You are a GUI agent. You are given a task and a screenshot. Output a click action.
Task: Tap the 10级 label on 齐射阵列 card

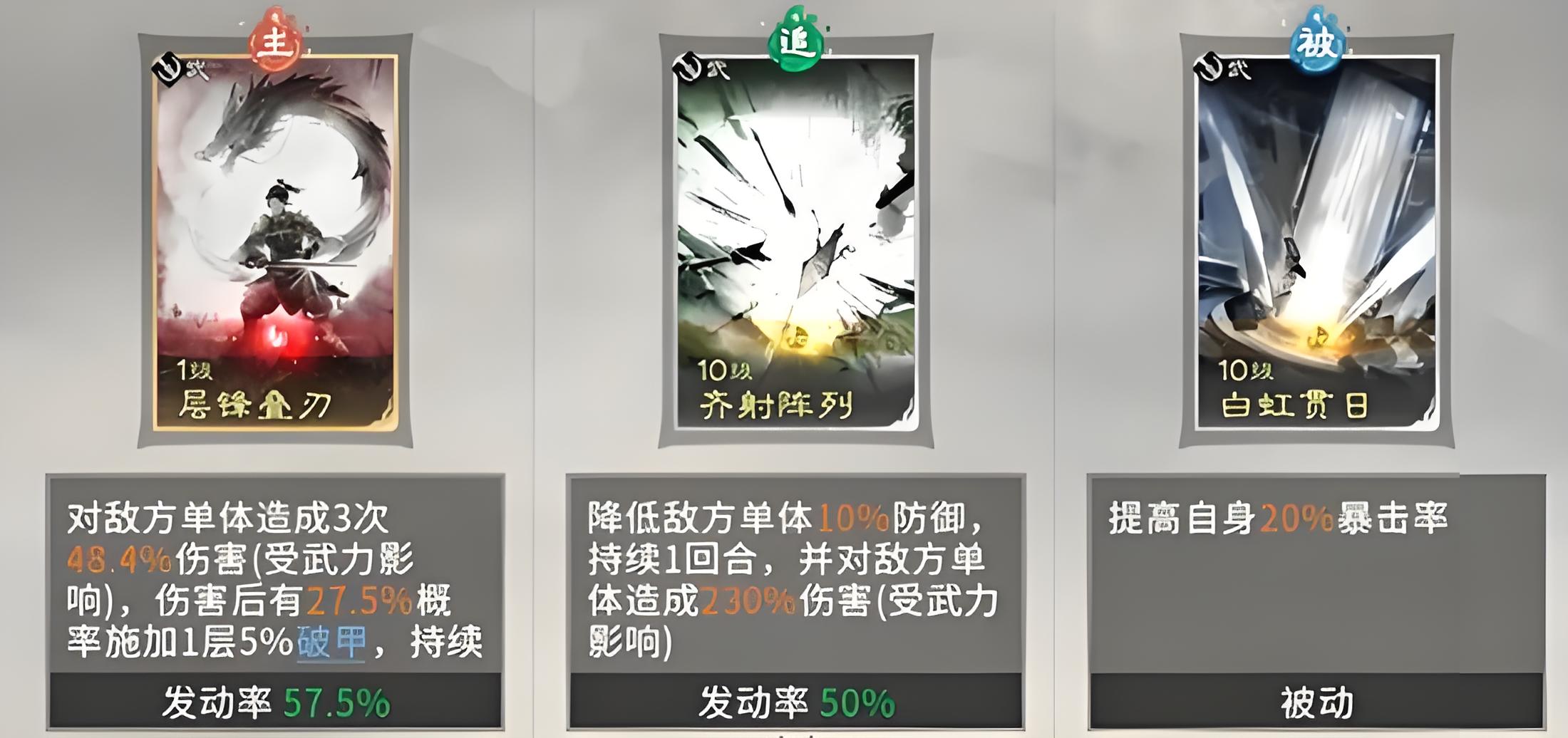click(725, 370)
